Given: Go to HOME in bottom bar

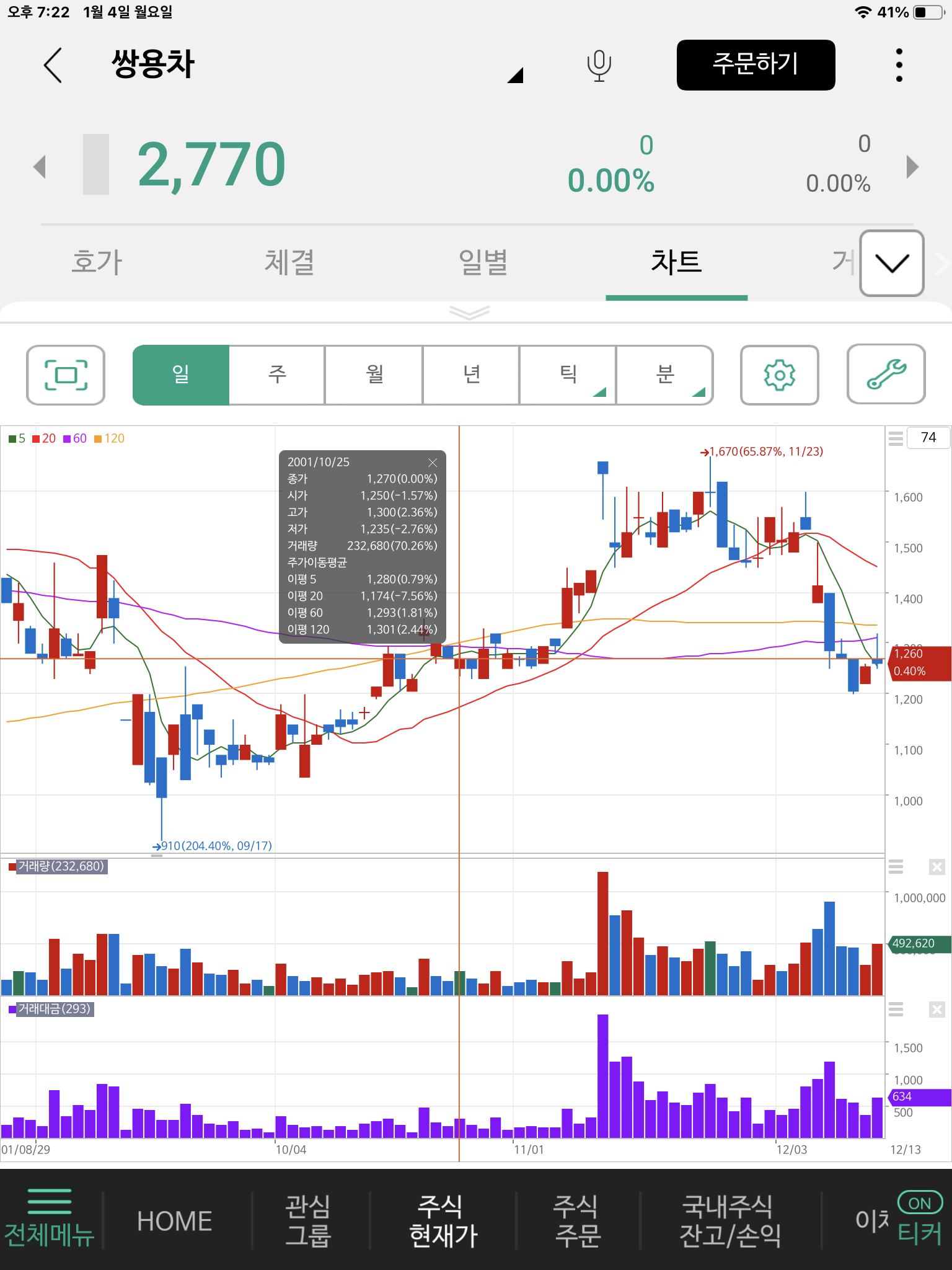Looking at the screenshot, I should [x=174, y=1221].
